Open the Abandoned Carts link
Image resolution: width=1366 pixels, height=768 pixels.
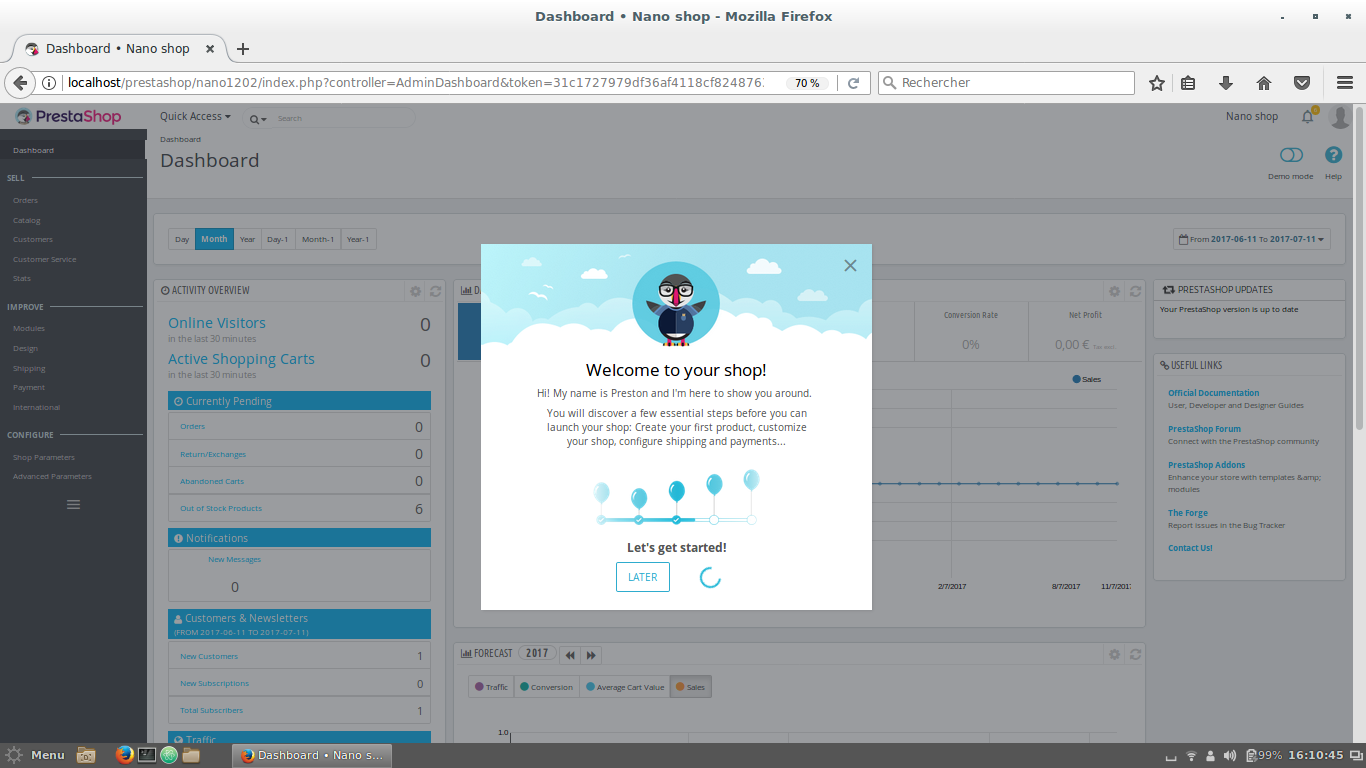[x=212, y=482]
